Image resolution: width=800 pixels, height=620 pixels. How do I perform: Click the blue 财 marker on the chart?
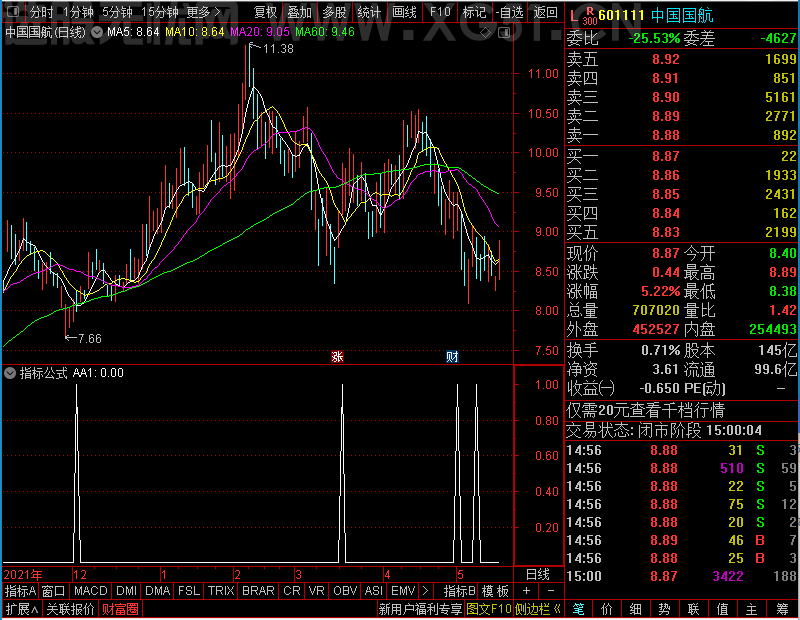tap(452, 356)
